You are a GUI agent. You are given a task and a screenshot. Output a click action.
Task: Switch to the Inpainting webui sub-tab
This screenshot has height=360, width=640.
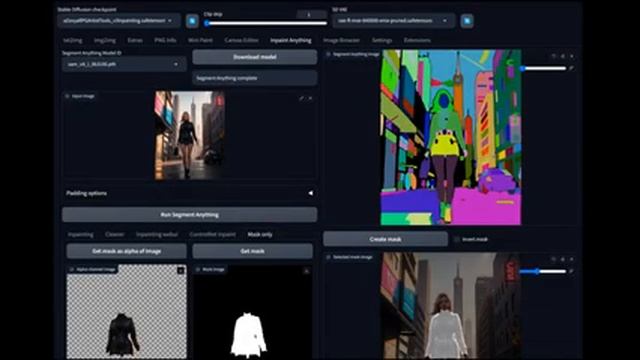click(x=157, y=235)
